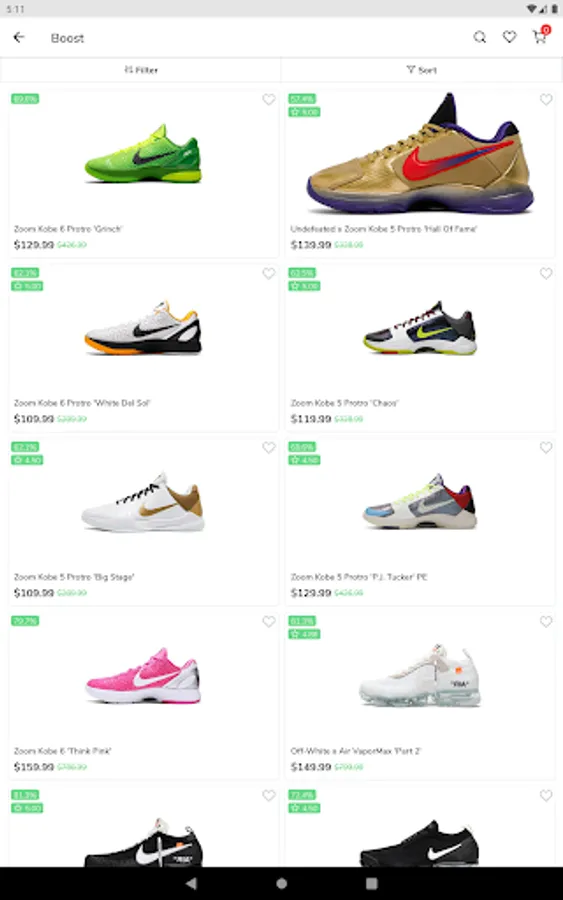The height and width of the screenshot is (900, 563).
Task: Favorite the Kobe 5 'Big Stage' shoe
Action: [x=269, y=447]
